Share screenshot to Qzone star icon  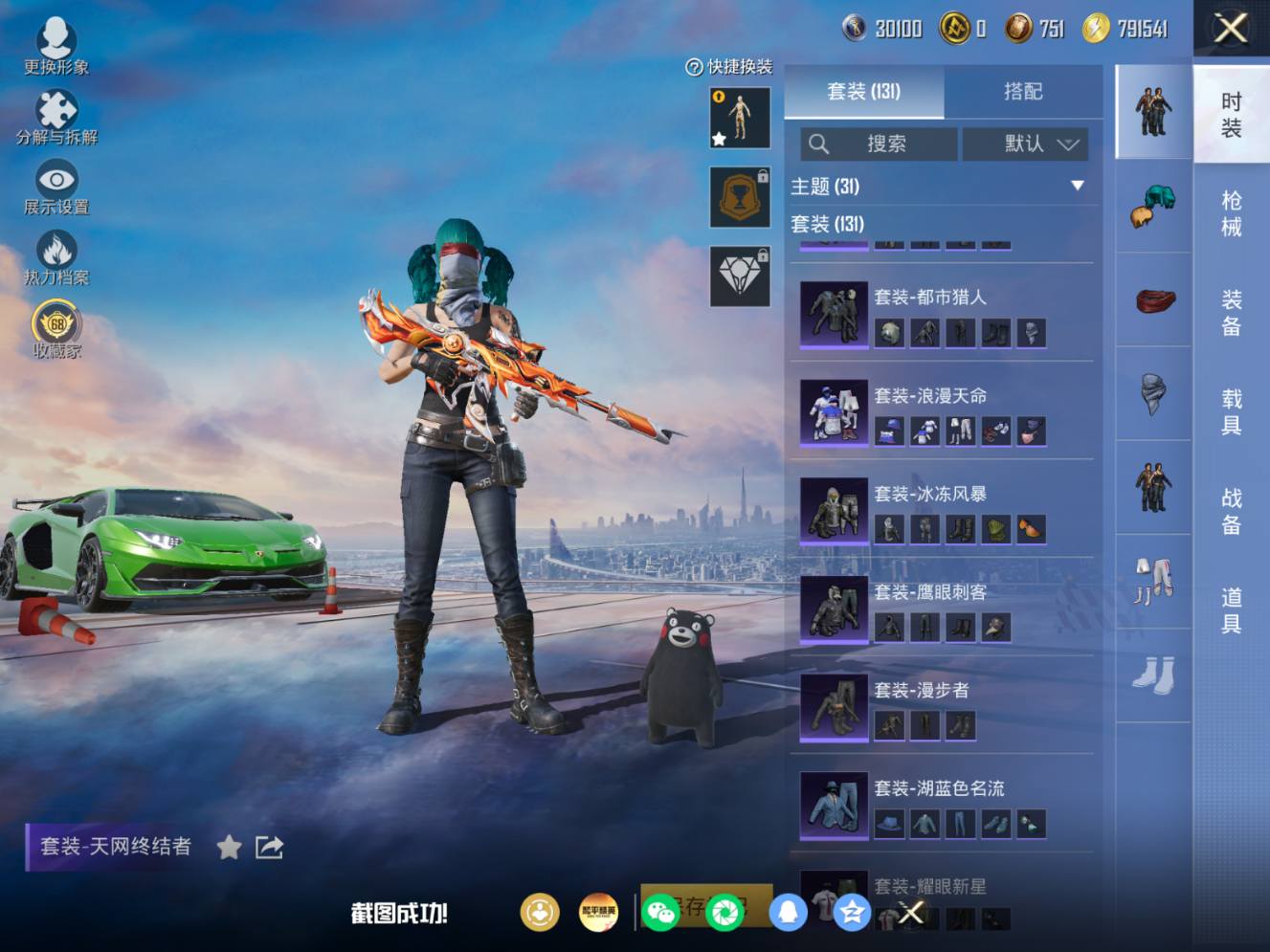point(851,913)
